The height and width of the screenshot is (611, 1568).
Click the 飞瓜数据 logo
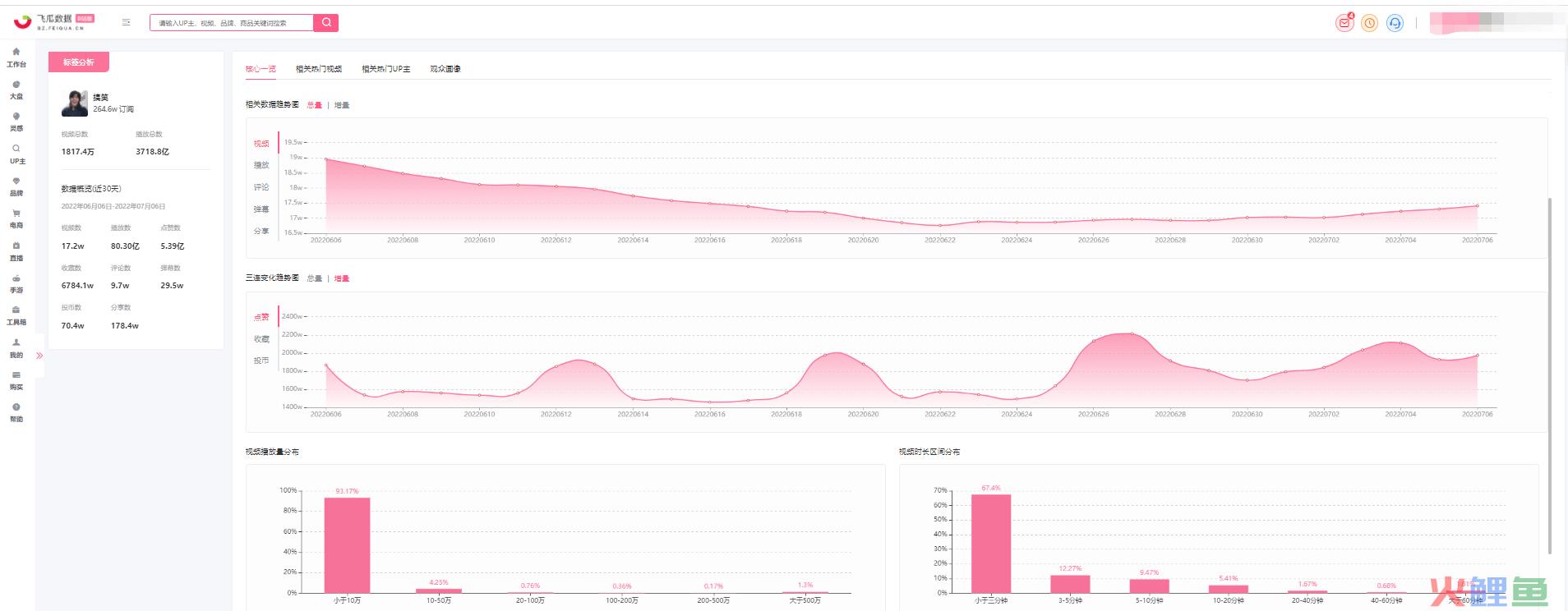coord(54,22)
